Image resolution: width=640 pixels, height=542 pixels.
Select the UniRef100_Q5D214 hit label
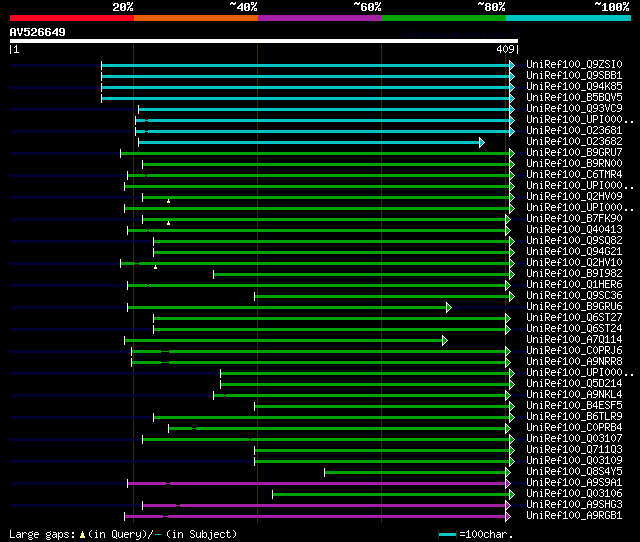point(574,384)
